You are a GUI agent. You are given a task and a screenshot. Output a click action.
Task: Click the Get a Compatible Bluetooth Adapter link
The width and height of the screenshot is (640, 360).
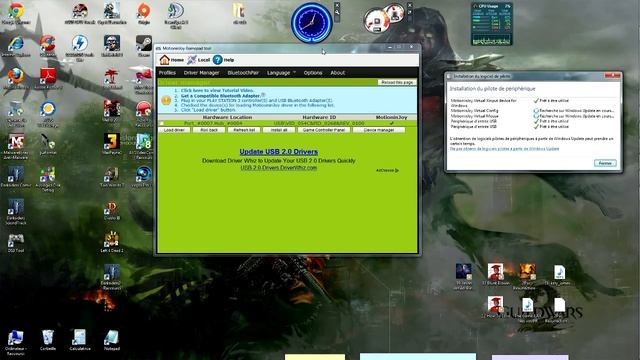(220, 96)
